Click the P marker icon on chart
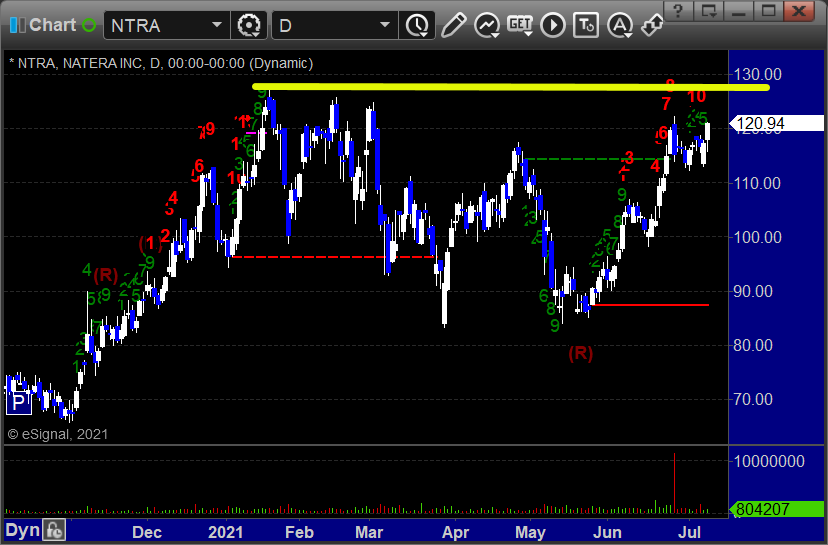This screenshot has height=545, width=828. point(18,403)
